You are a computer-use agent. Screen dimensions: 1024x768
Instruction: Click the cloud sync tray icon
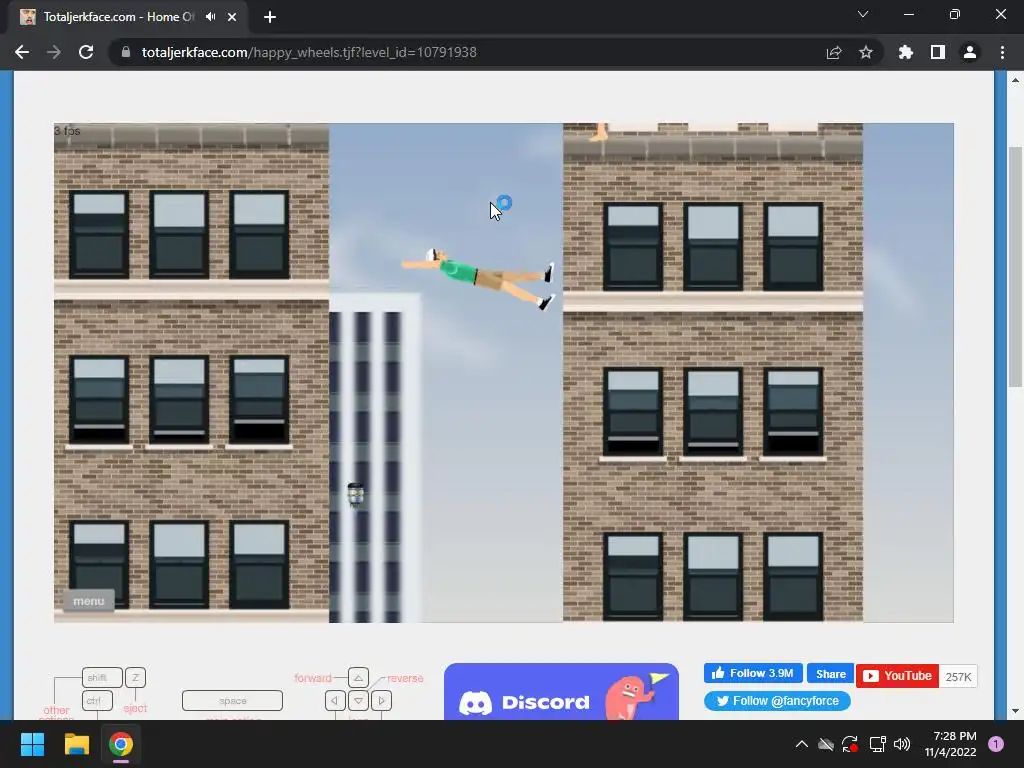point(826,744)
